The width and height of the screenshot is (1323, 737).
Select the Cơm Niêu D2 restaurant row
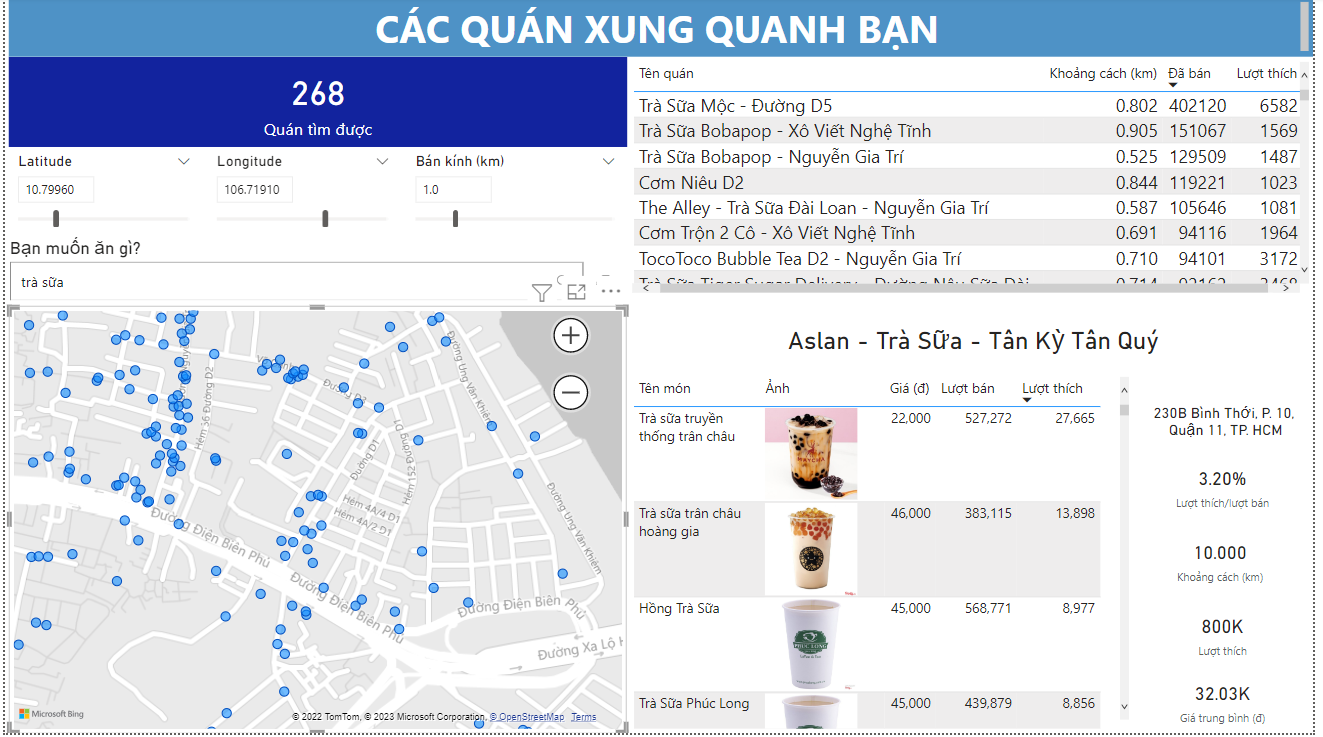tap(966, 182)
